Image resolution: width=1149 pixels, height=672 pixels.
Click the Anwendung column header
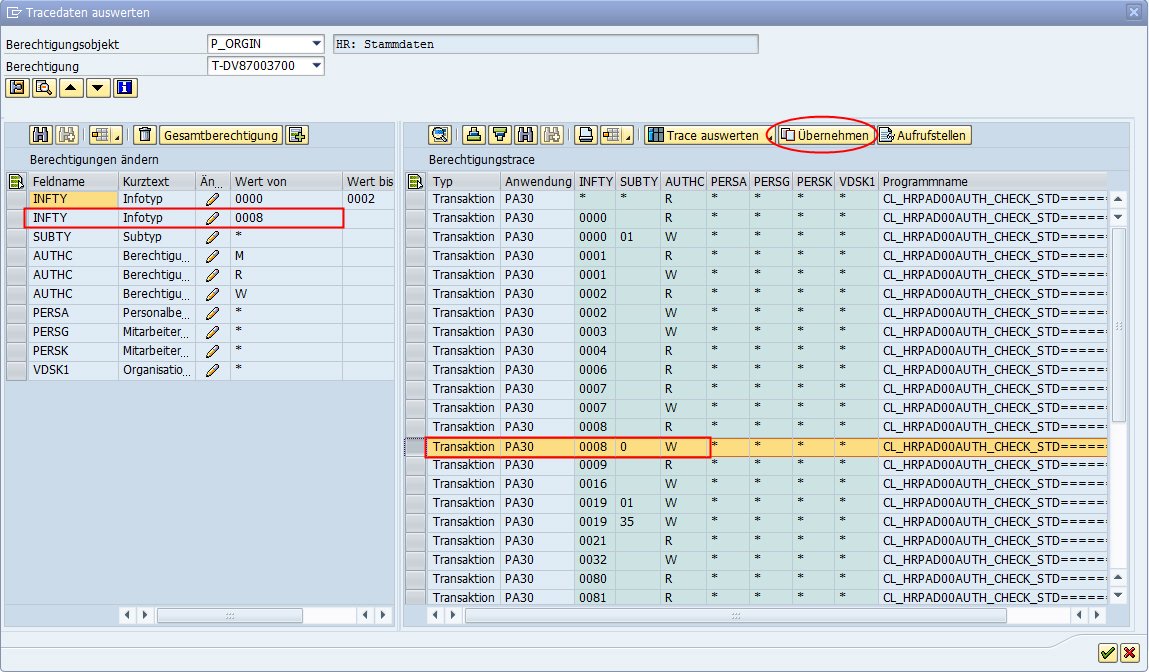(538, 181)
